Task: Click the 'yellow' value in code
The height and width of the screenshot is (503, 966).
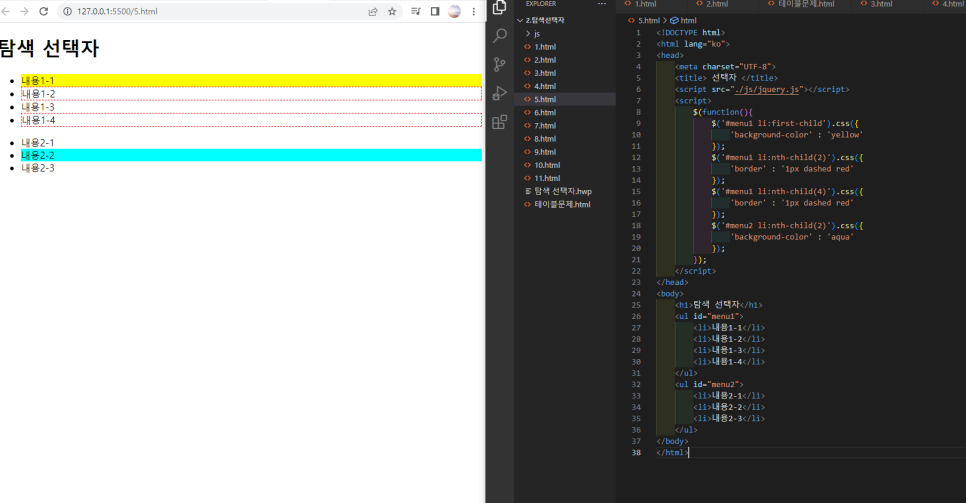Action: 845,134
